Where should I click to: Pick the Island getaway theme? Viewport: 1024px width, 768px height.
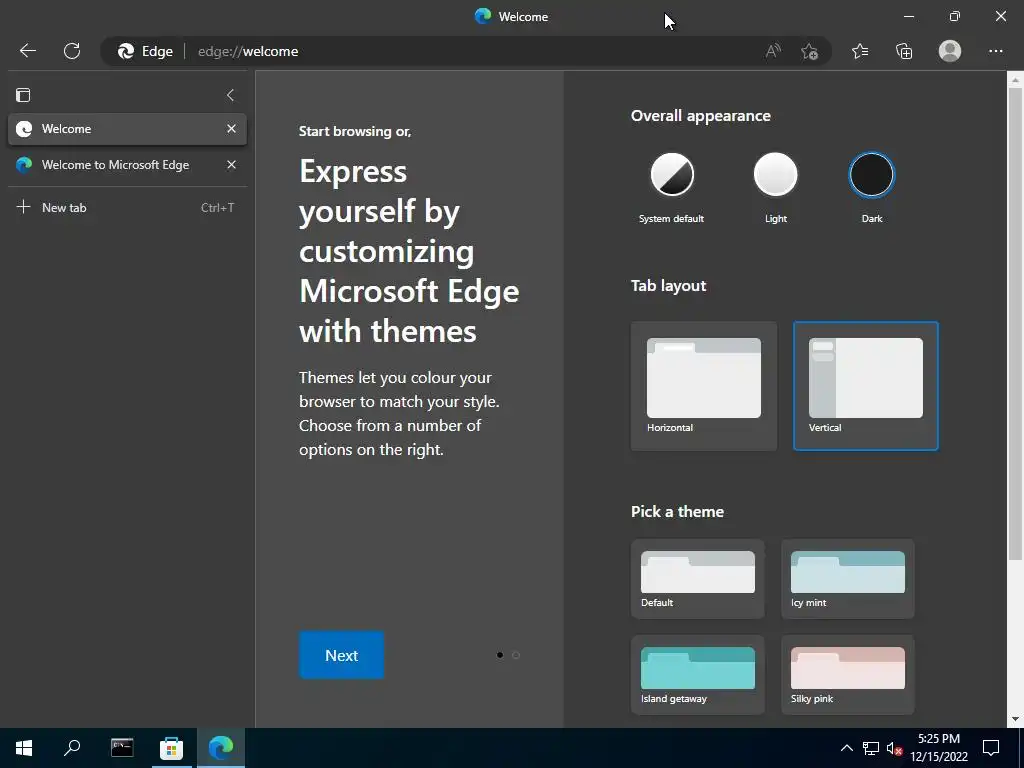click(697, 675)
